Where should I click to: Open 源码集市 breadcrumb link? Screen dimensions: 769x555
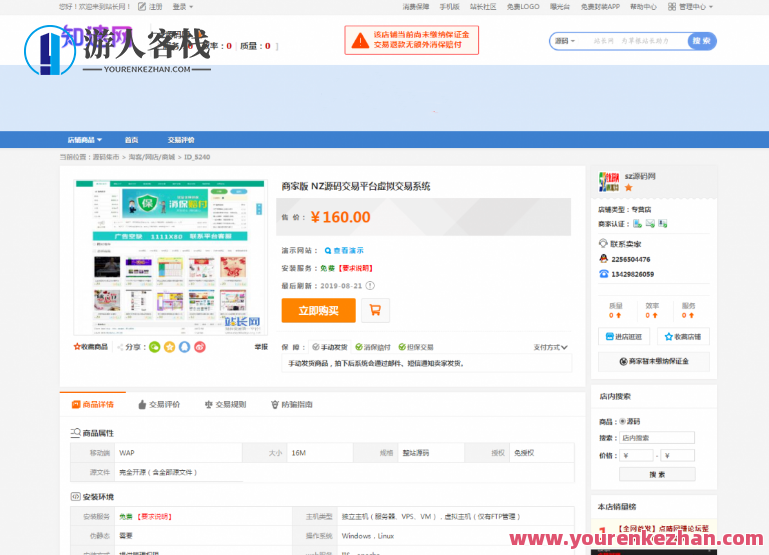(106, 157)
